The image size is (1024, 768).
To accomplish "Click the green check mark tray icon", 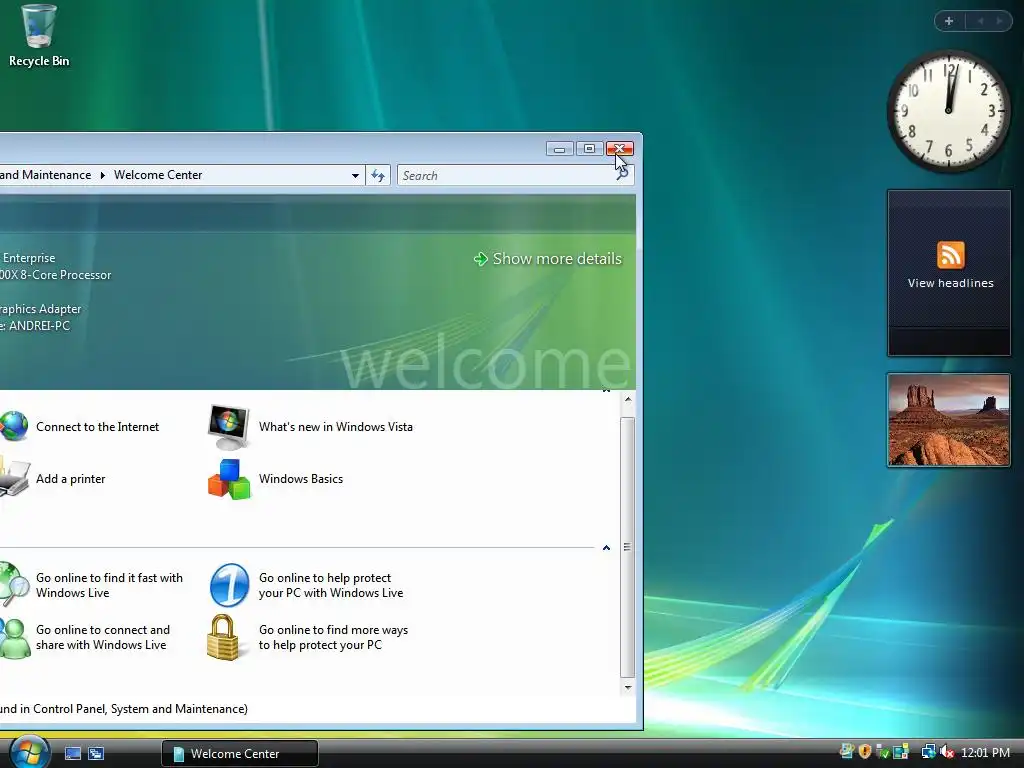I will (883, 752).
